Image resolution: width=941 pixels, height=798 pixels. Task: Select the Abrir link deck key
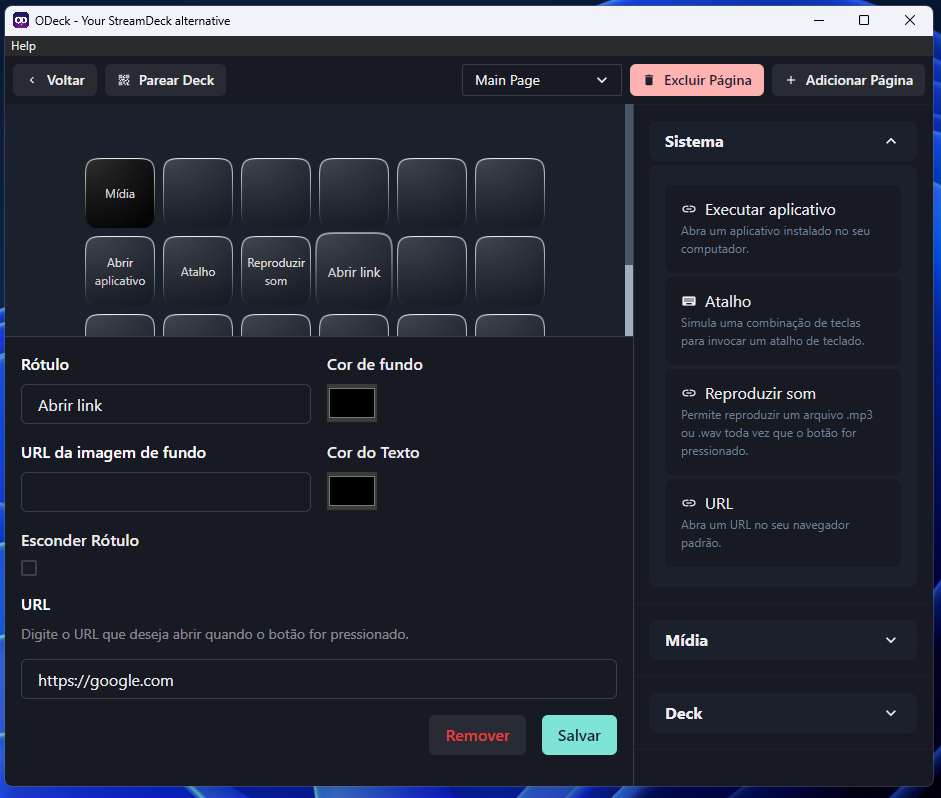click(353, 270)
